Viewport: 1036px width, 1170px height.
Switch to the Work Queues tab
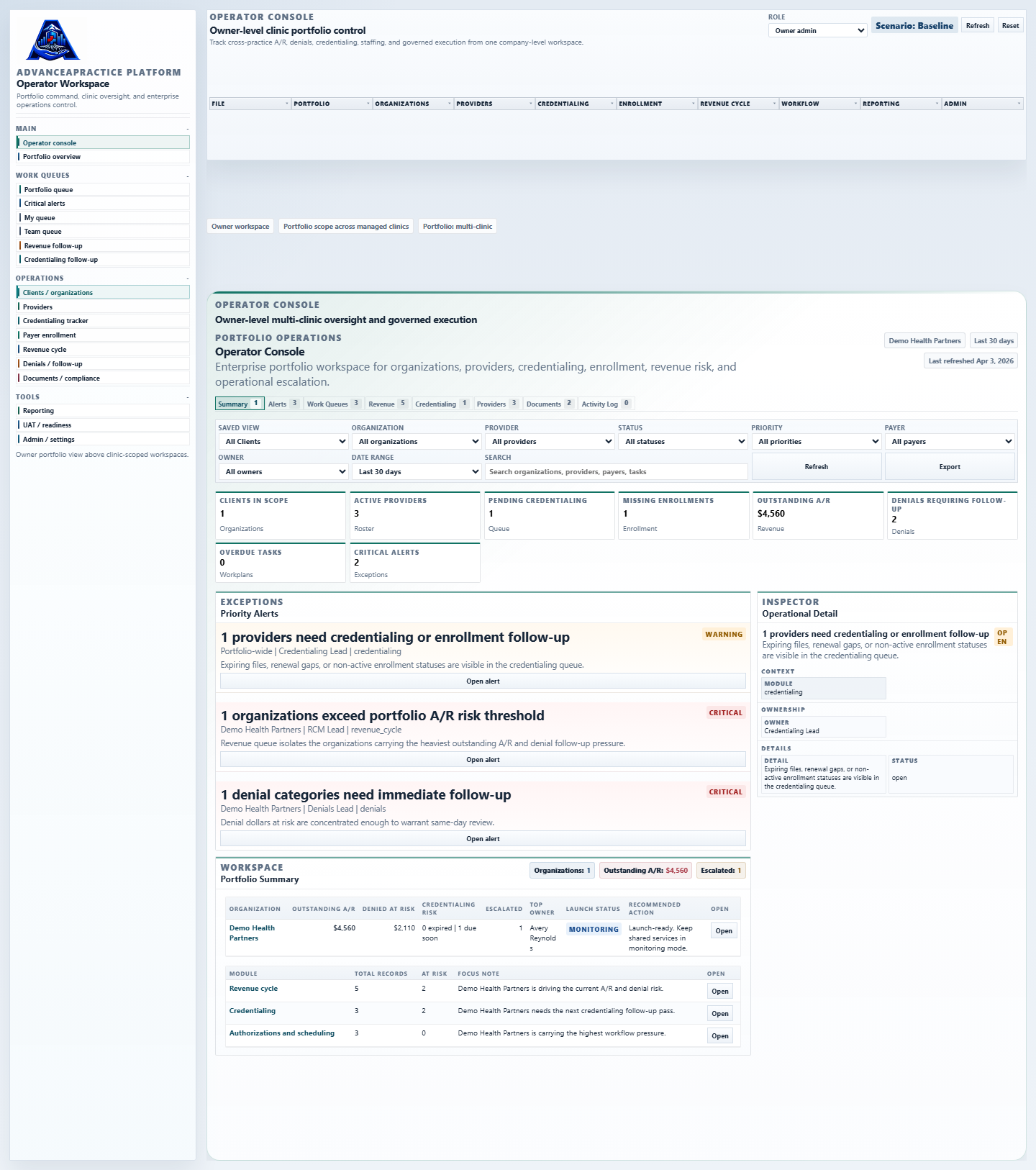pos(333,404)
